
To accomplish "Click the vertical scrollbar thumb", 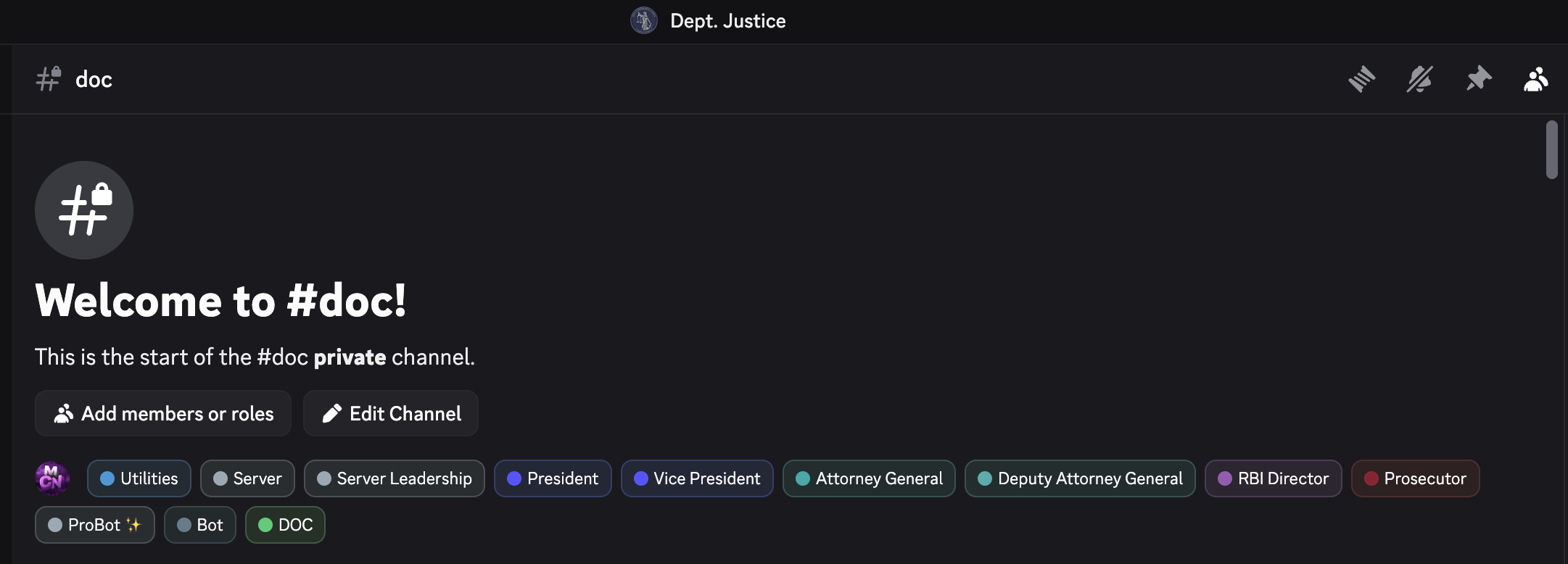I will point(1552,149).
